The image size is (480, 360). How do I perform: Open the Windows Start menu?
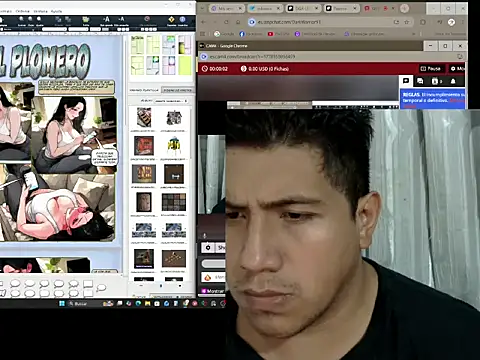pos(62,303)
